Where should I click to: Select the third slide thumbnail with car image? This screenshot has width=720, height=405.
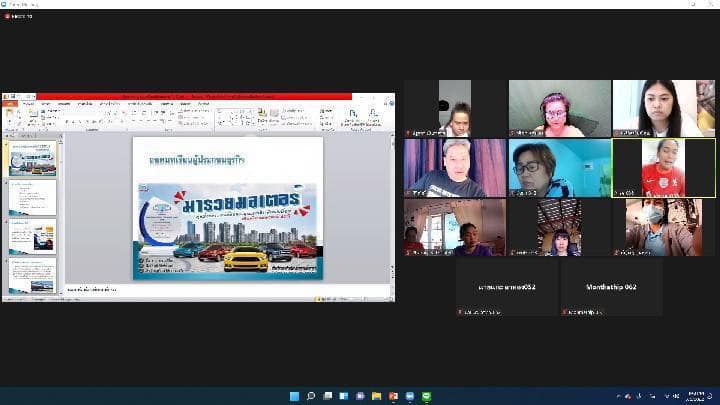coord(33,237)
